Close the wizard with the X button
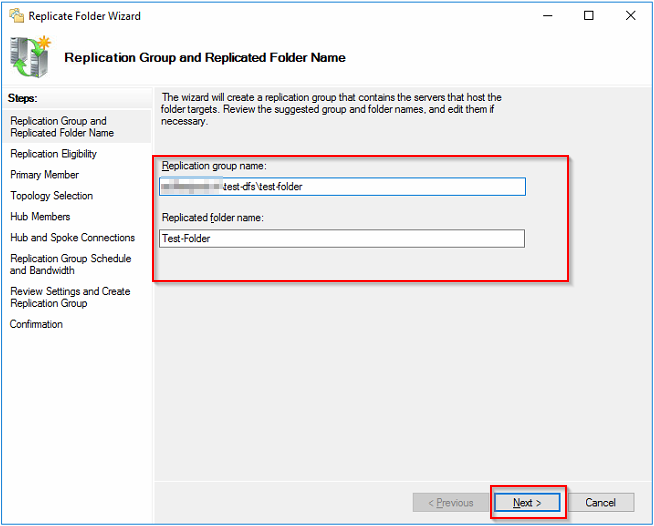 click(630, 16)
